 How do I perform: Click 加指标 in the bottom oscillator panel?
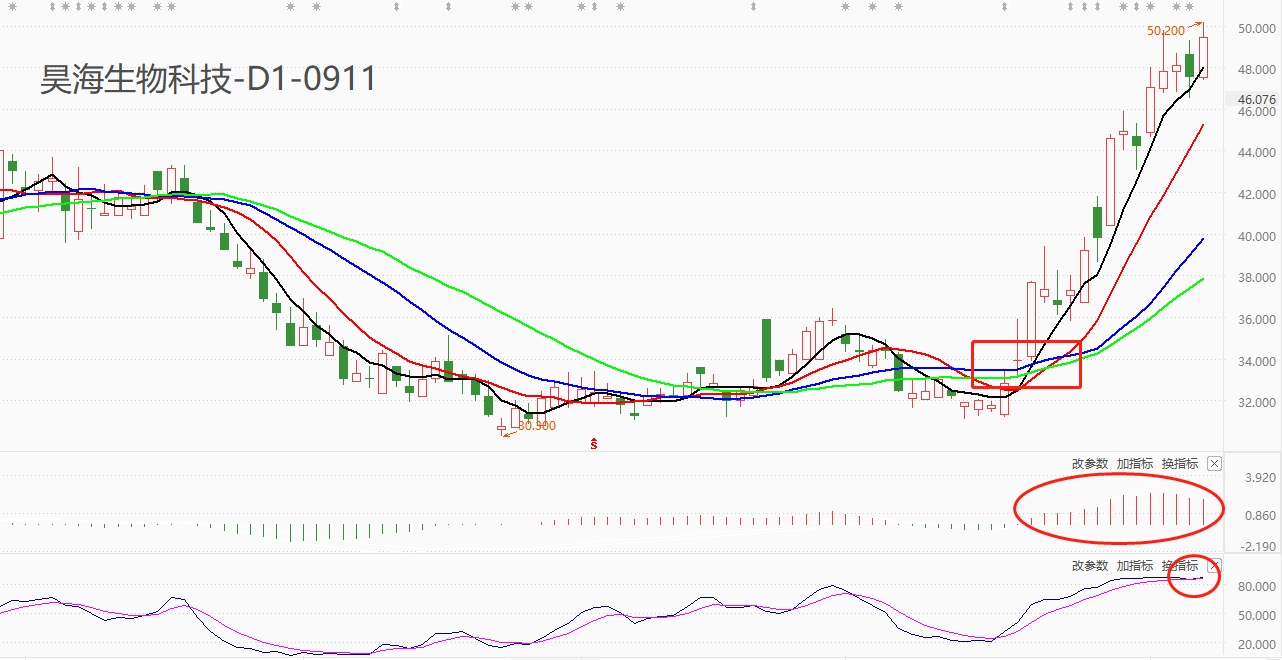point(1135,566)
